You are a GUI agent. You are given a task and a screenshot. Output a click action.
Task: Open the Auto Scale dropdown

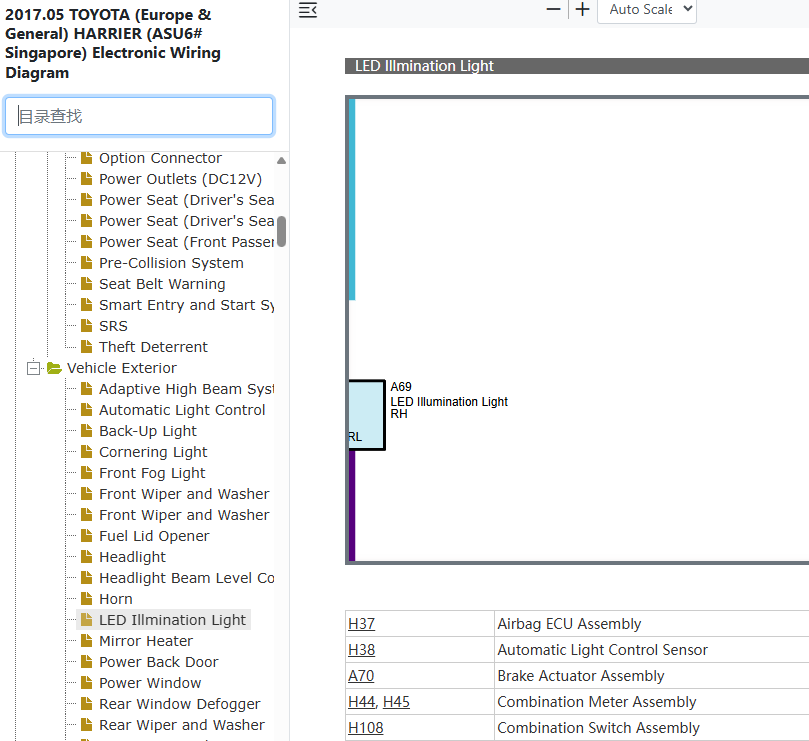point(647,10)
